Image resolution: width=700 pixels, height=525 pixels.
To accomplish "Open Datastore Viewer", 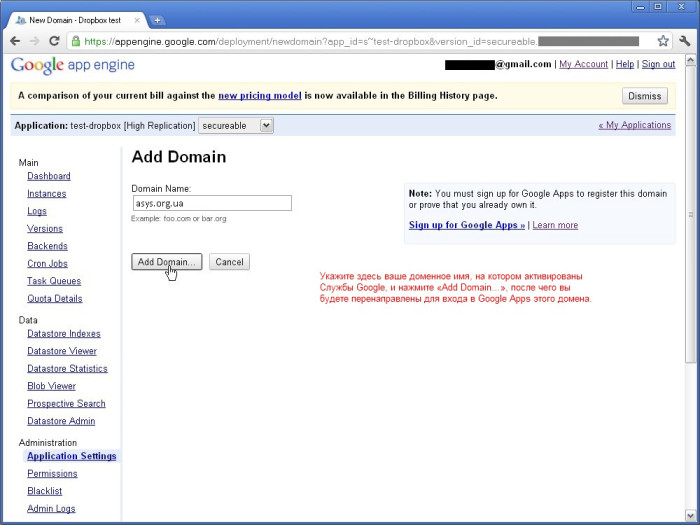I will tap(62, 351).
